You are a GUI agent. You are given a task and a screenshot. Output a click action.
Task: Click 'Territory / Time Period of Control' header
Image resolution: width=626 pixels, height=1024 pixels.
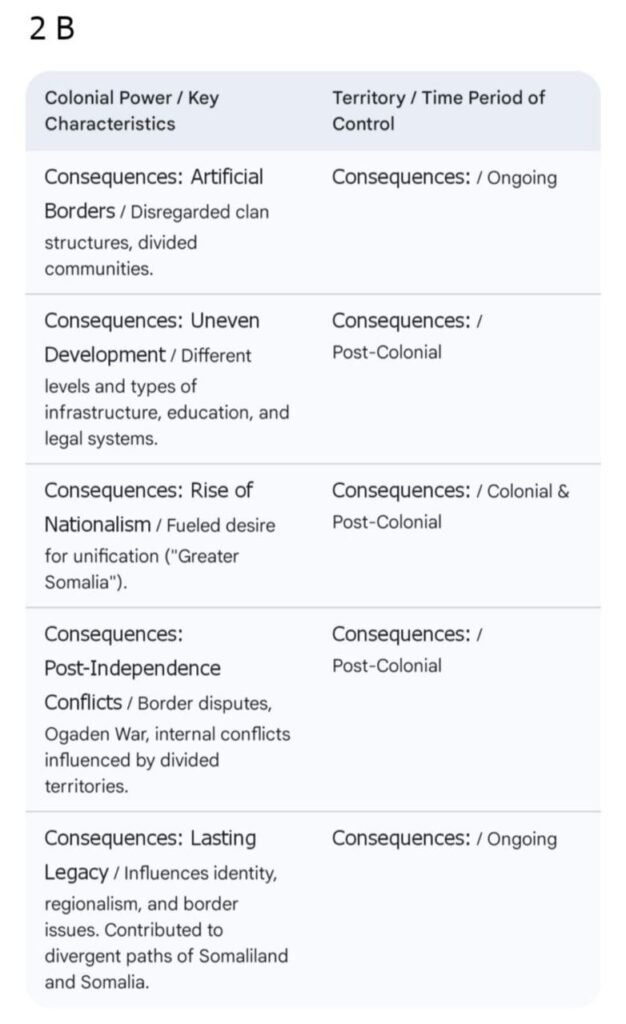tap(438, 111)
